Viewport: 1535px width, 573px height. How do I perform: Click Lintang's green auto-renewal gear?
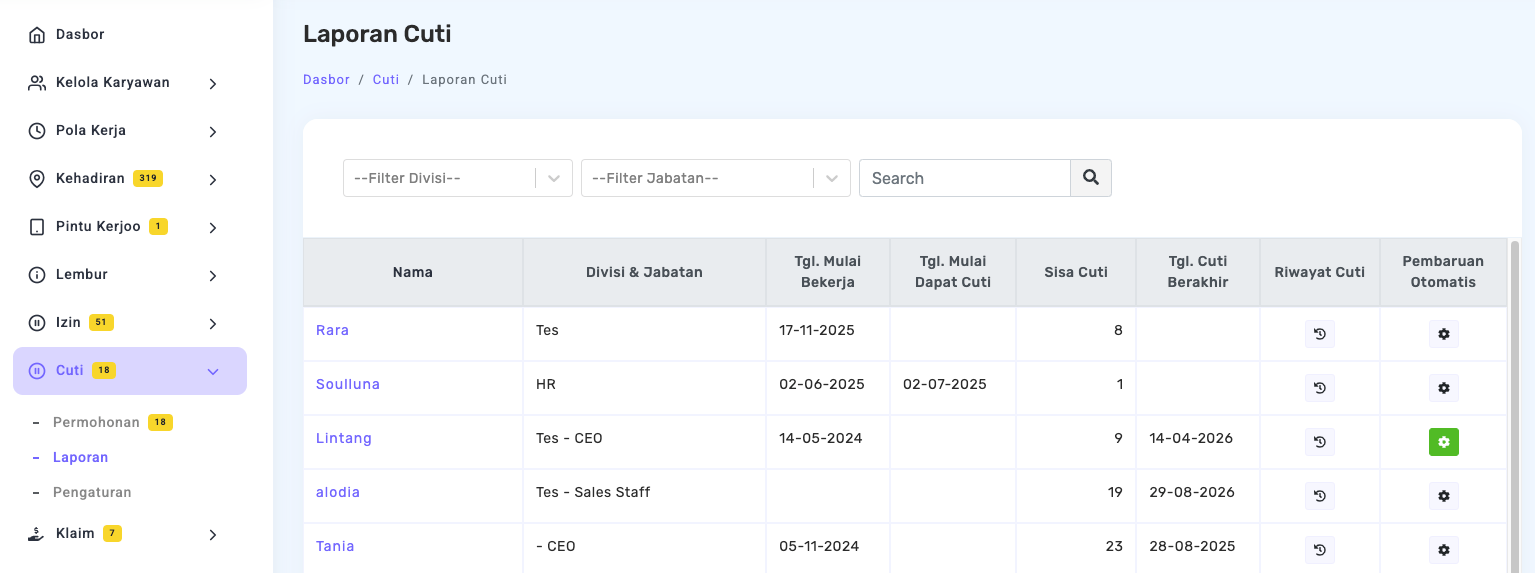pyautogui.click(x=1444, y=442)
